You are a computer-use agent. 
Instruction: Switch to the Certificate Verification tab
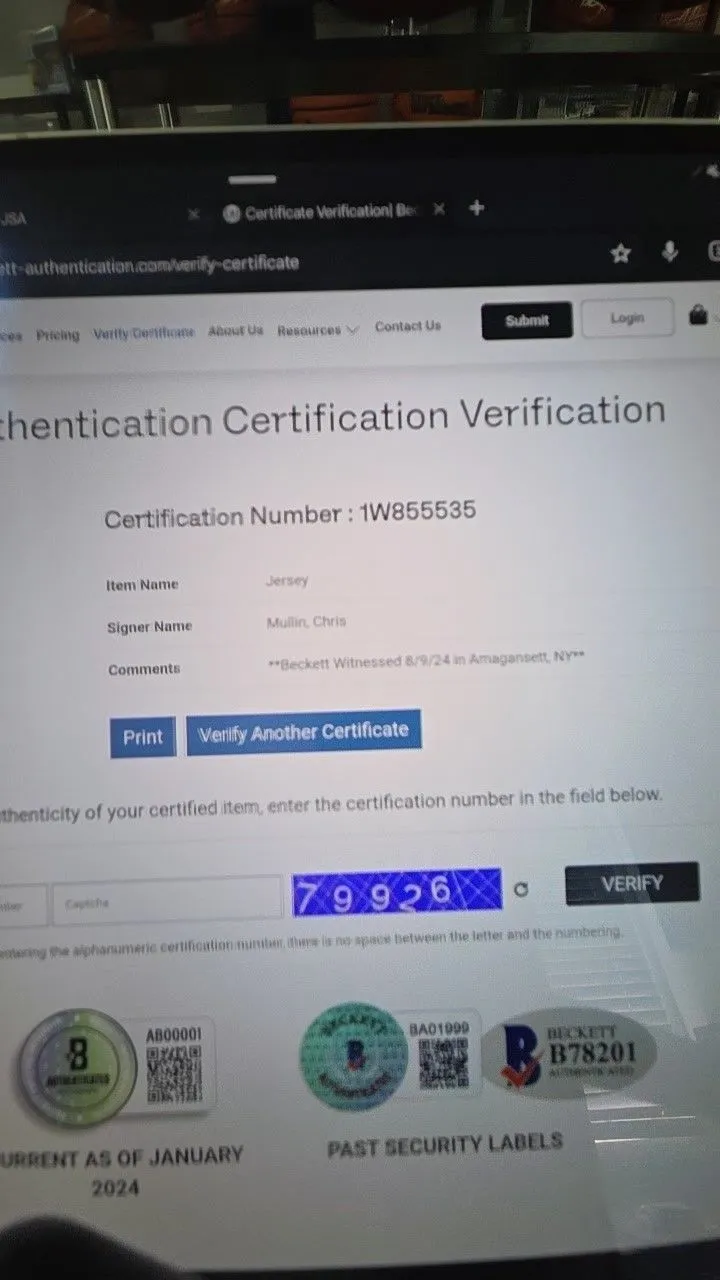pyautogui.click(x=320, y=212)
